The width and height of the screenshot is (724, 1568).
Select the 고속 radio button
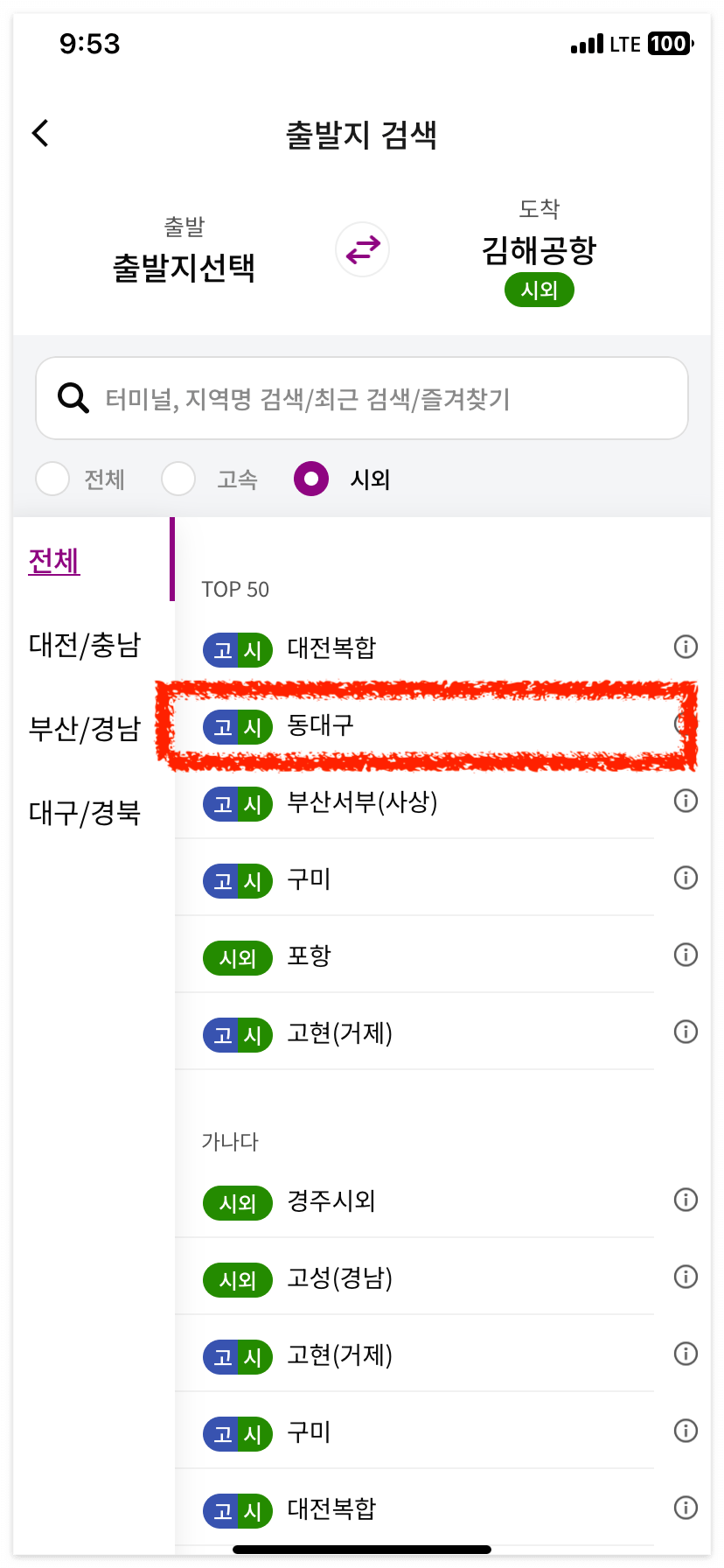click(x=178, y=479)
